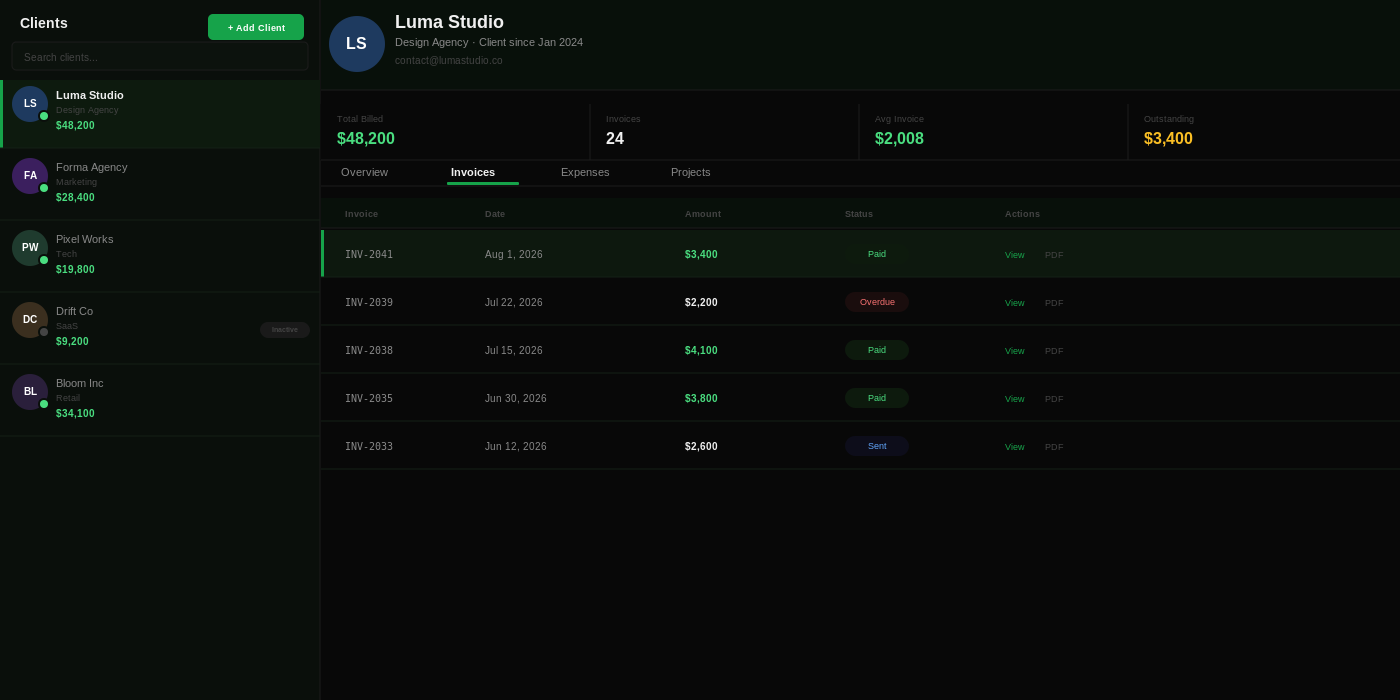Focus the Search clients field
Screen dimensions: 1400x700
[x=160, y=57]
